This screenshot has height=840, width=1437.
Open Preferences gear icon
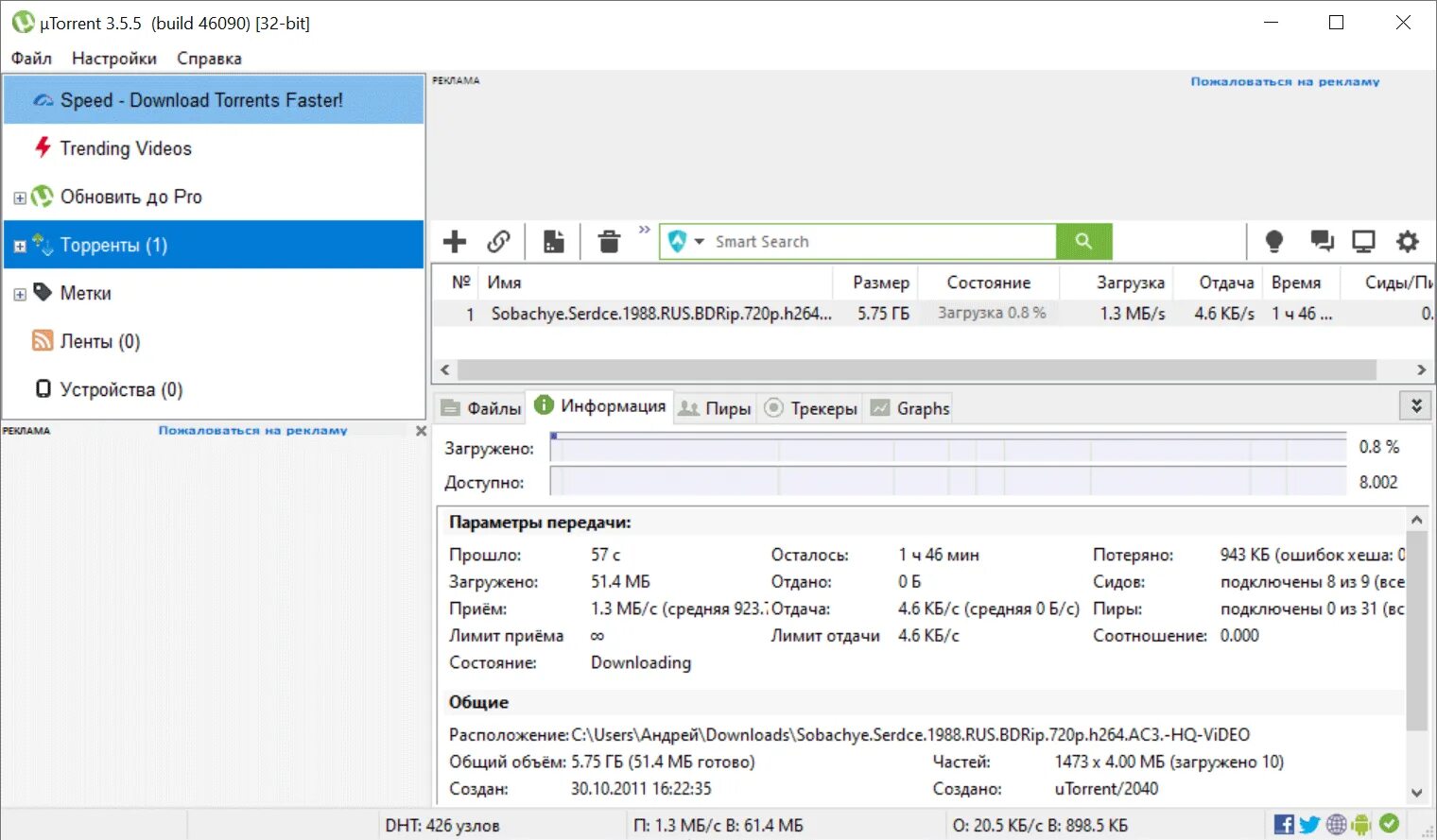(x=1408, y=242)
